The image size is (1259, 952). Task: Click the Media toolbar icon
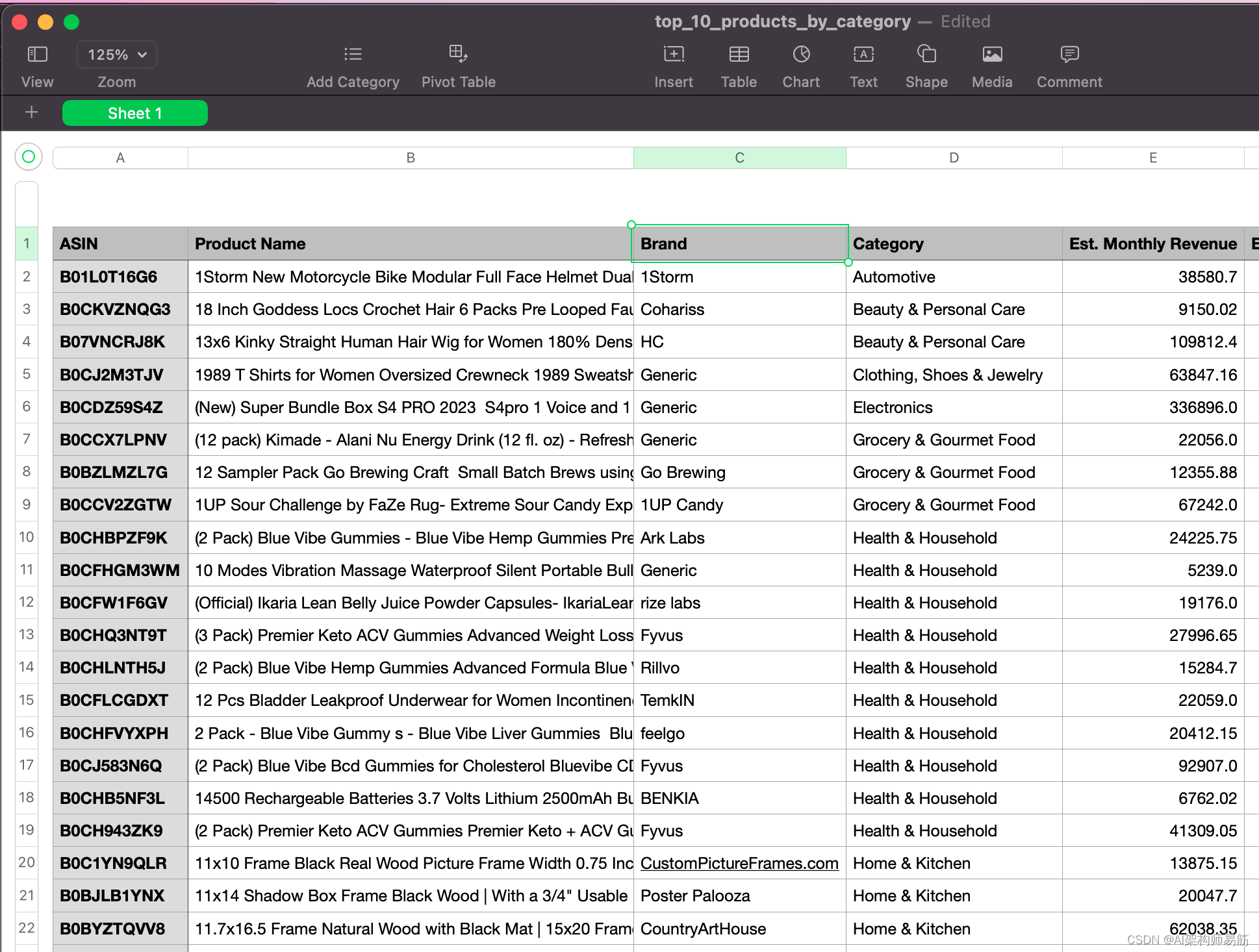(992, 54)
